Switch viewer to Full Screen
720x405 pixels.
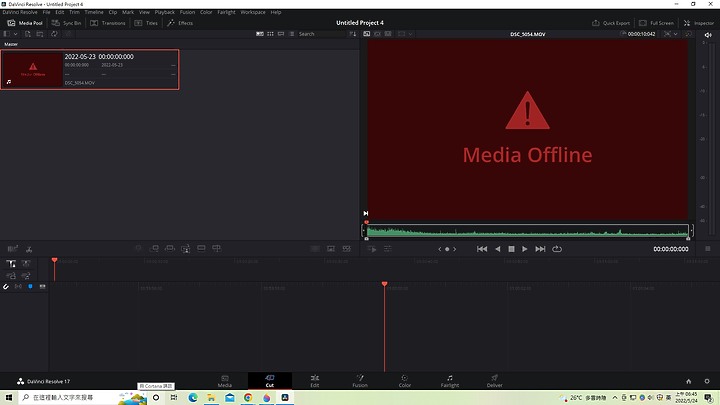pyautogui.click(x=656, y=23)
